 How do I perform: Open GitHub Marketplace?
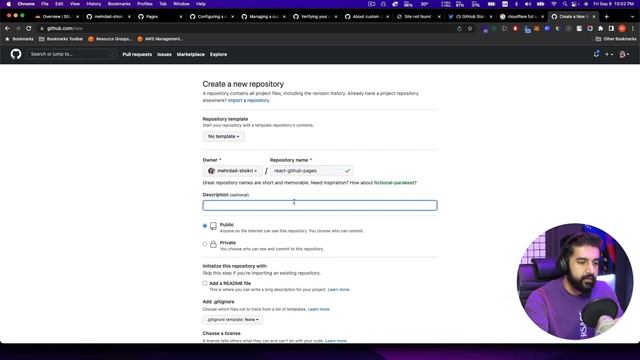click(191, 54)
